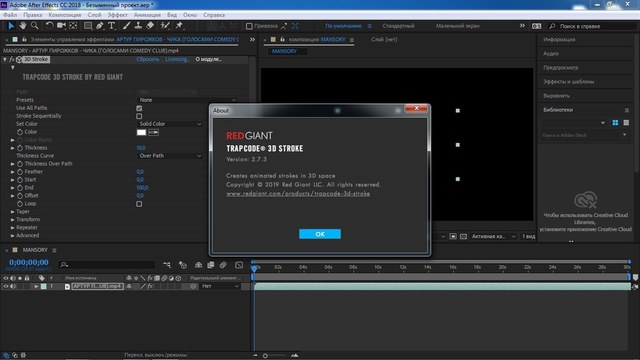The image size is (640, 360).
Task: Toggle the End stopwatch keyframe
Action: point(20,188)
